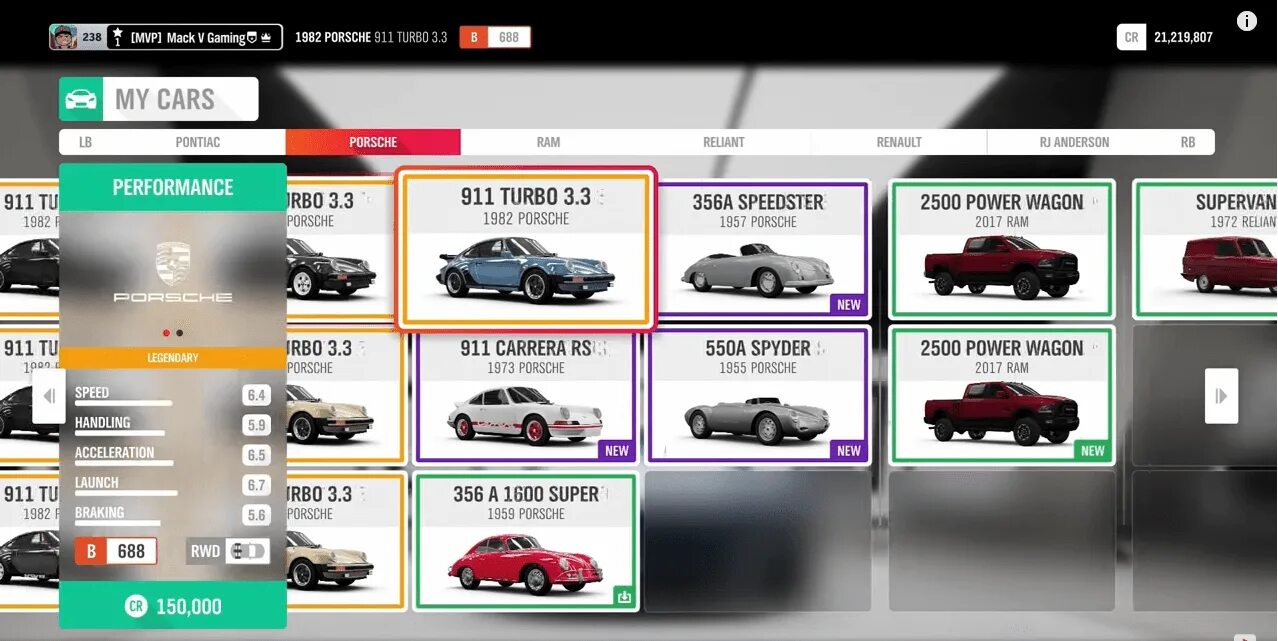Click the player level 238
1278x641 pixels.
click(x=91, y=38)
